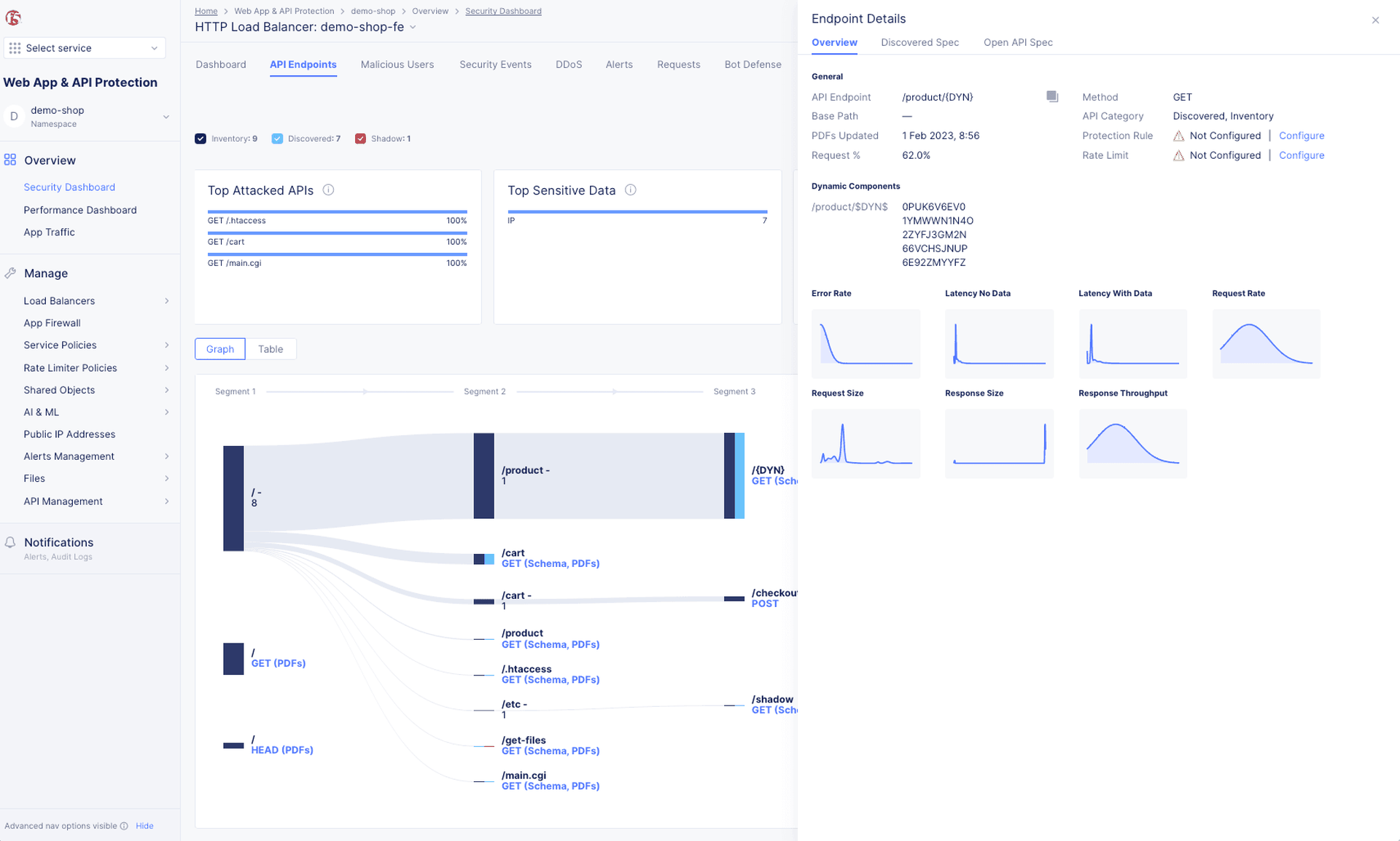Toggle the Shadow: 1 checkbox

tap(360, 138)
